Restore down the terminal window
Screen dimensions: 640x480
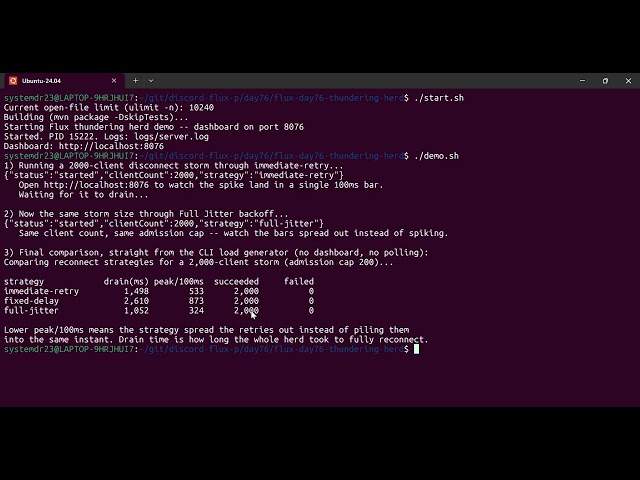(605, 81)
